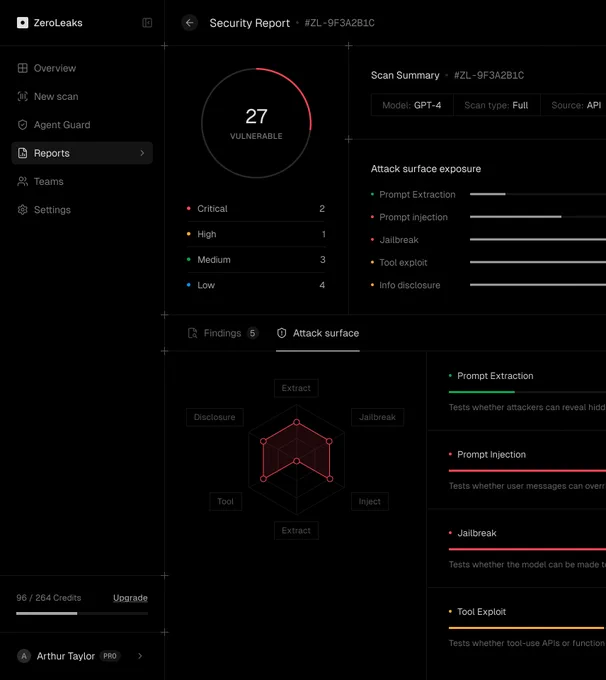The height and width of the screenshot is (680, 606).
Task: Click the Overview grid icon
Action: [x=23, y=68]
